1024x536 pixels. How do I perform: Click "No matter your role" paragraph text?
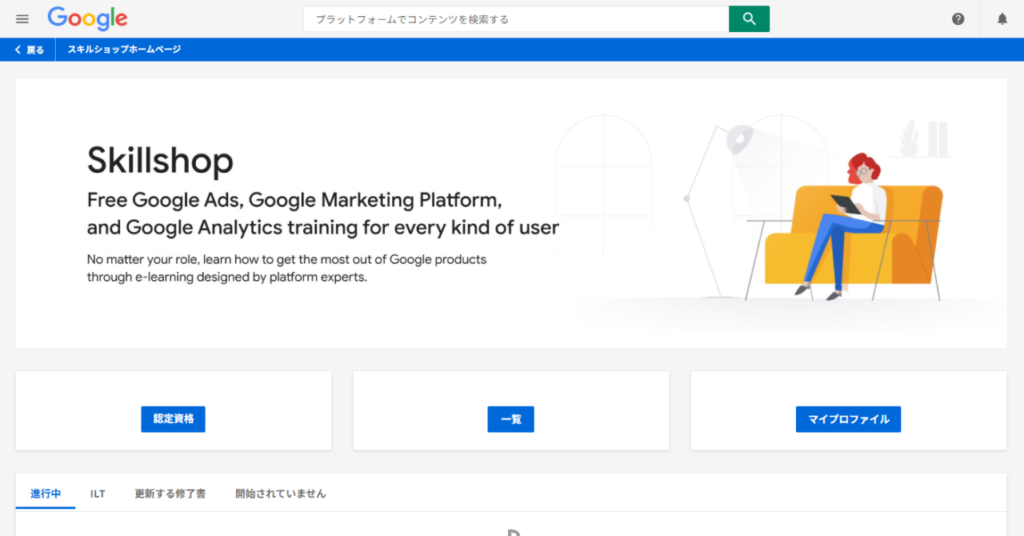287,268
